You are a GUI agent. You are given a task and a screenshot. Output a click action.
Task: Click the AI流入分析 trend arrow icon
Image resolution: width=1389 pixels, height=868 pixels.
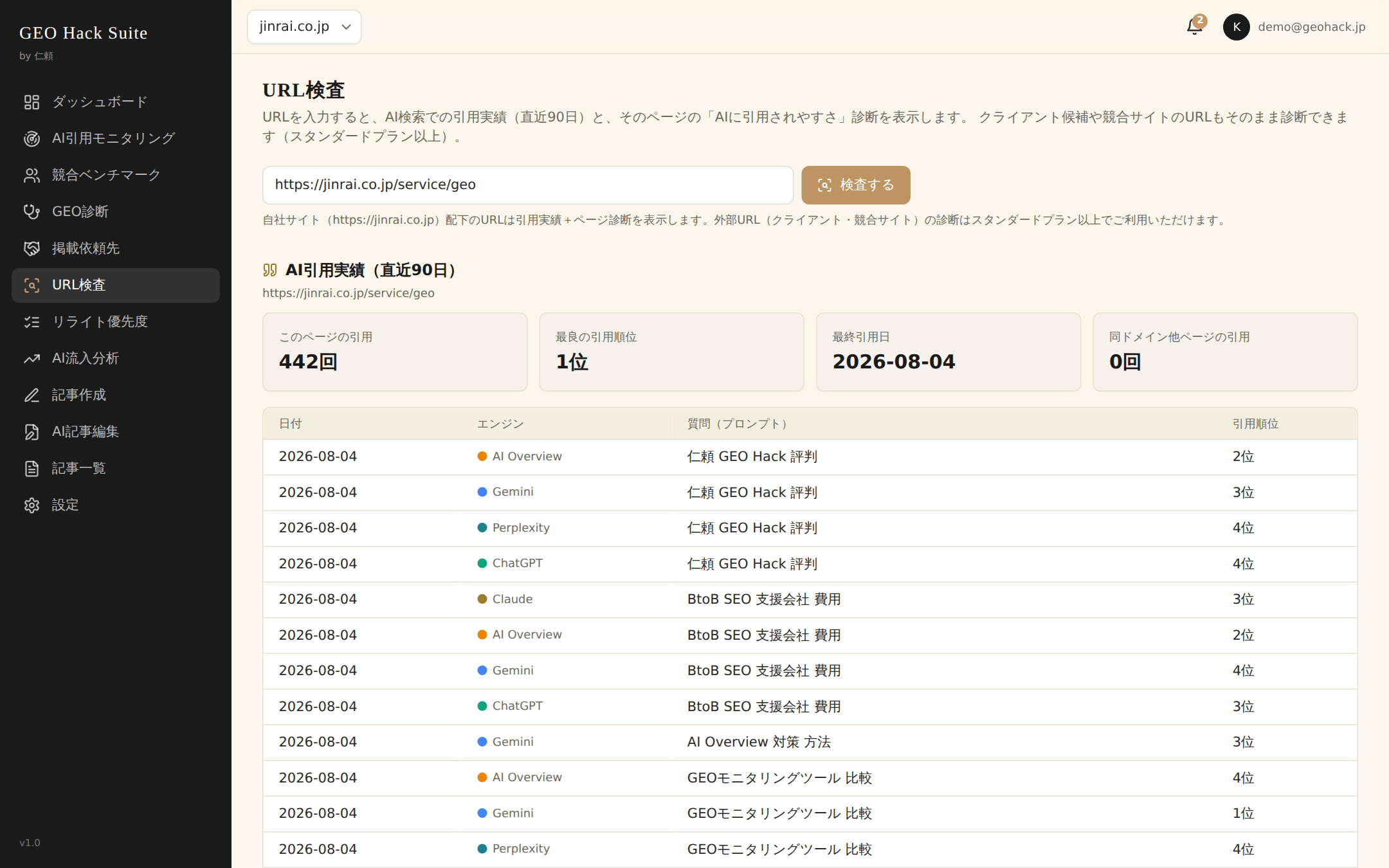(32, 359)
